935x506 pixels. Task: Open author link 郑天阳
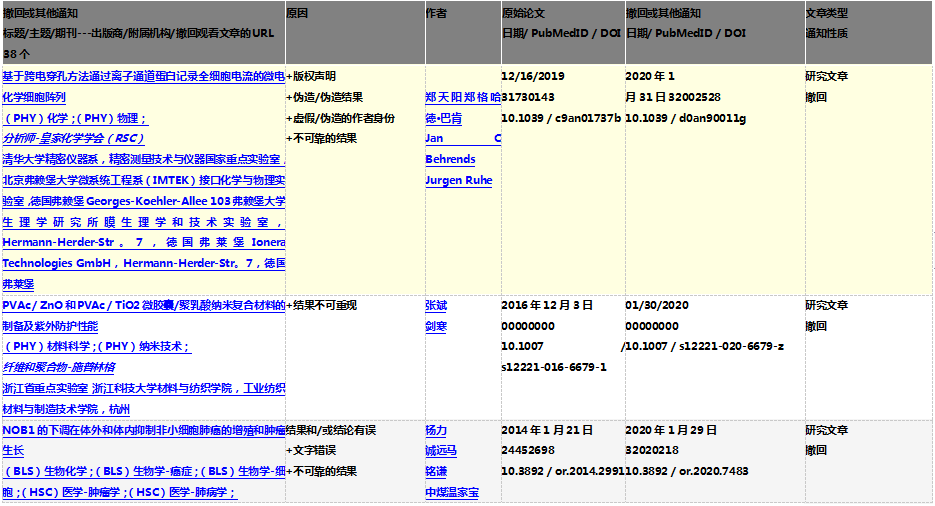pos(444,97)
